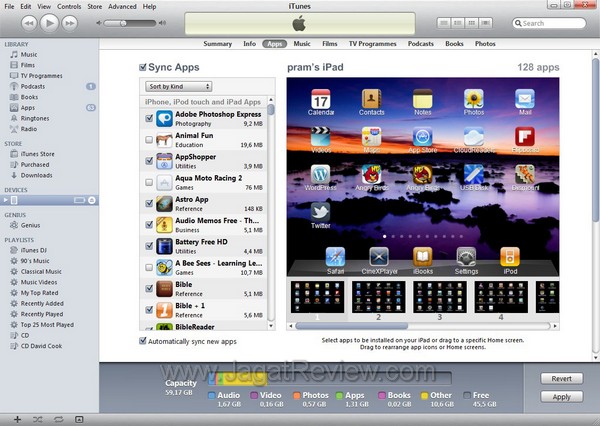
Task: Select home screen thumbnail 2
Action: [x=378, y=297]
